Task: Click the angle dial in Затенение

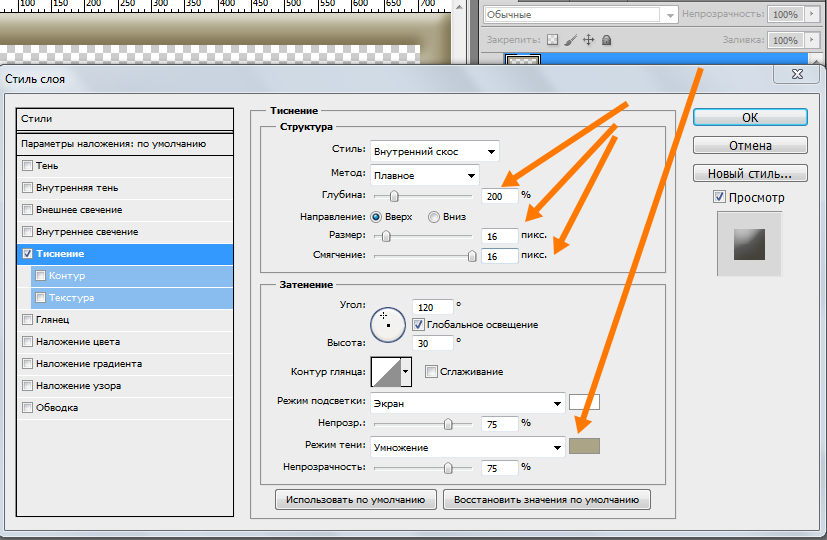Action: (388, 325)
